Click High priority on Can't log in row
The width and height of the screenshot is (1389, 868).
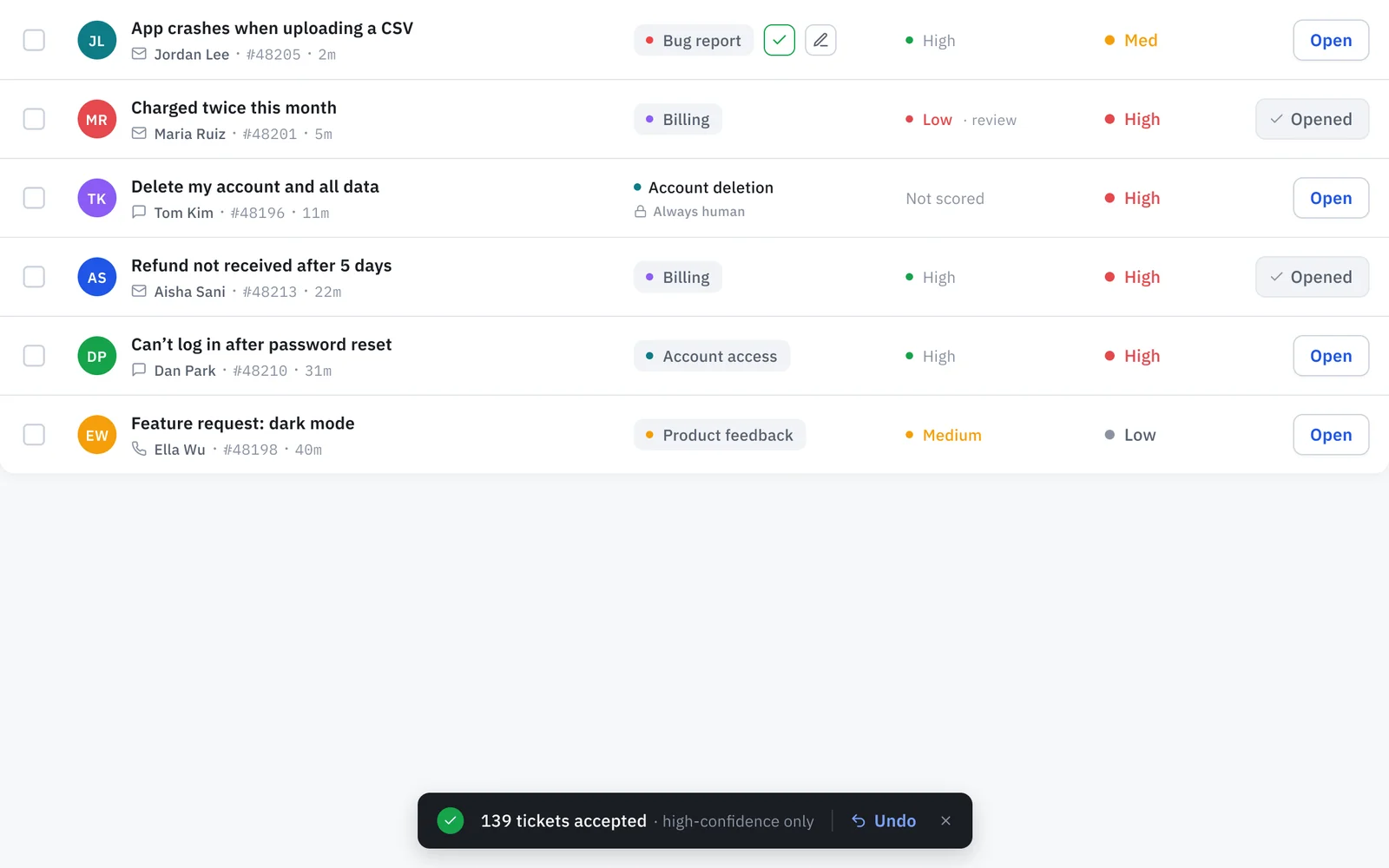[1132, 356]
